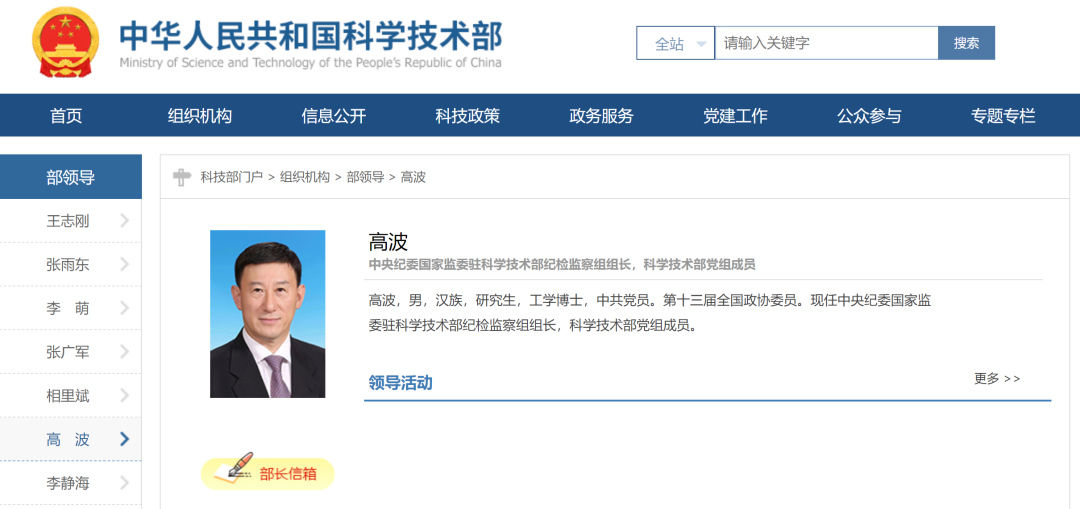
Task: Click the chevron beside 张广军
Action: [125, 352]
